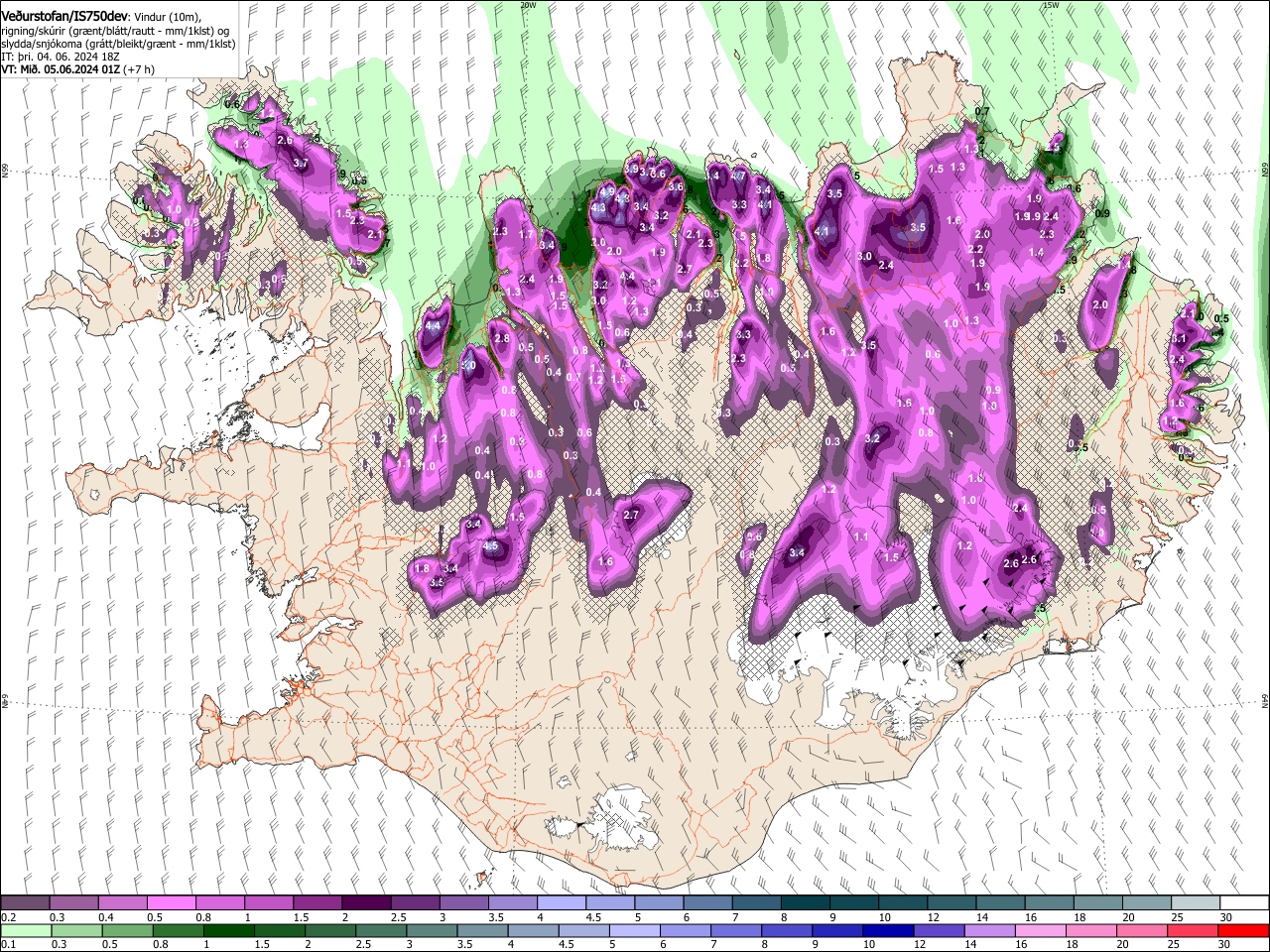
Task: Click the '0.2' label starting the snow scale
Action: click(x=9, y=917)
